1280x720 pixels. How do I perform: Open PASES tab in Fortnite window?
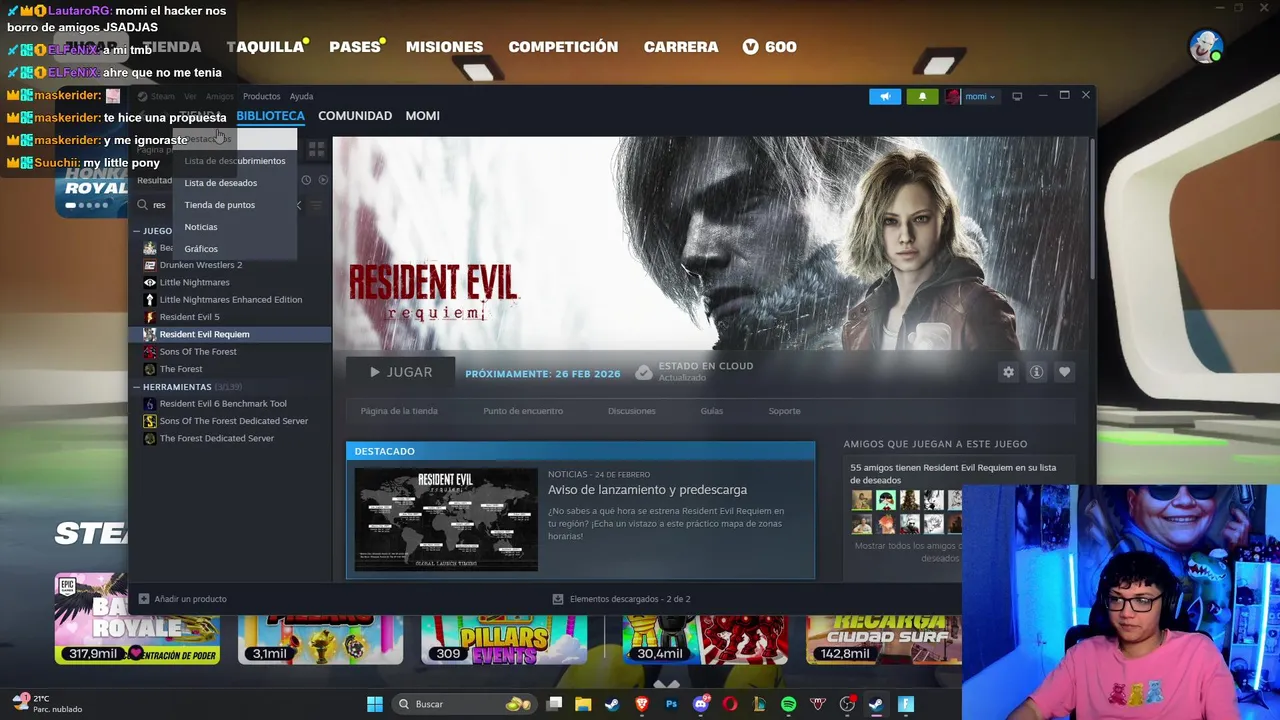click(x=355, y=47)
